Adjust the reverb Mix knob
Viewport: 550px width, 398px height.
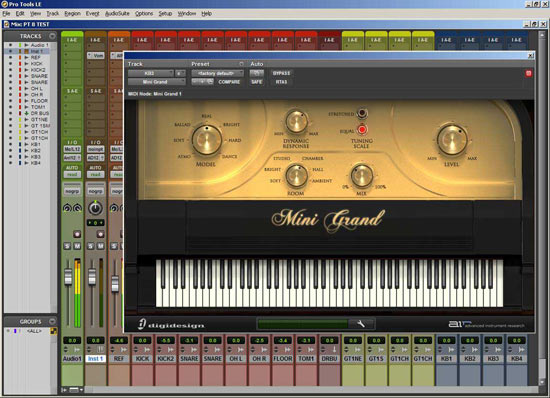[362, 176]
